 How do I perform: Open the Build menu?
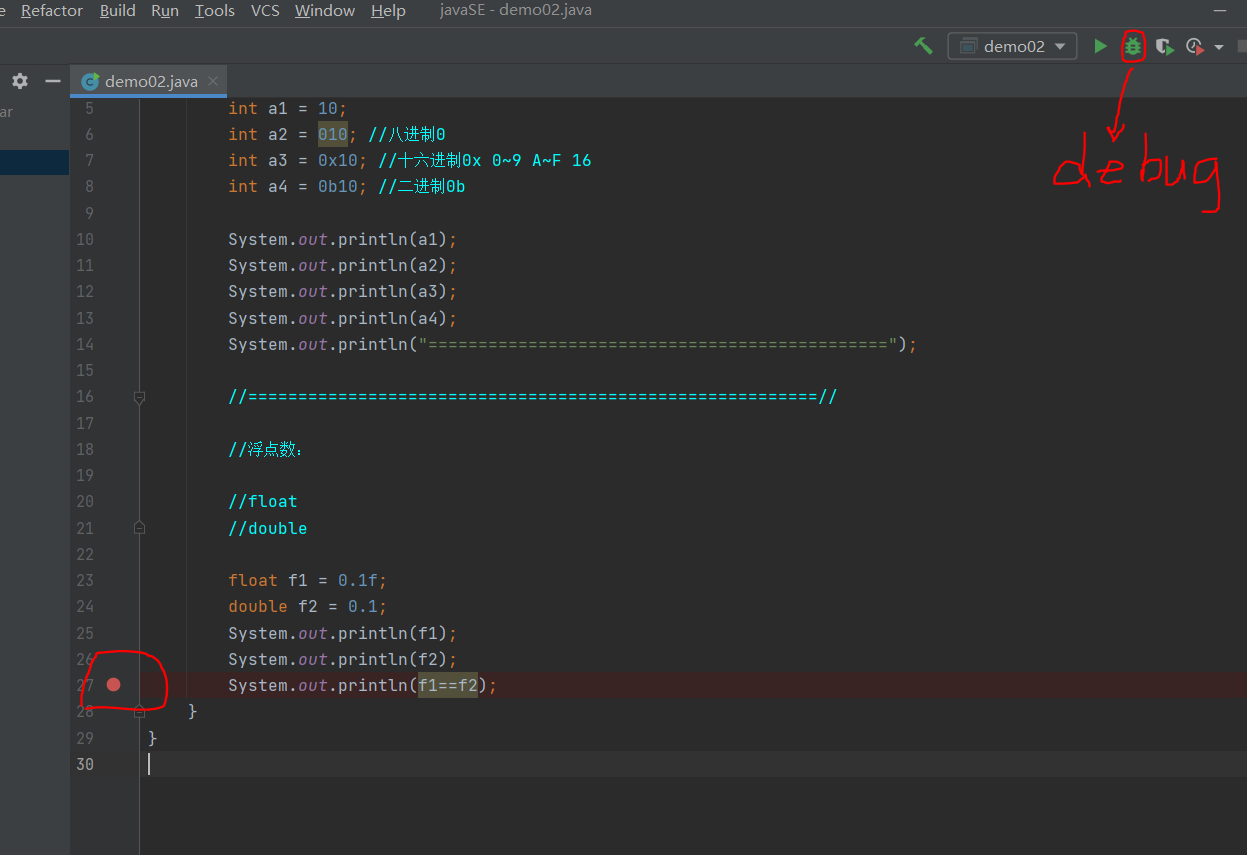click(x=118, y=11)
